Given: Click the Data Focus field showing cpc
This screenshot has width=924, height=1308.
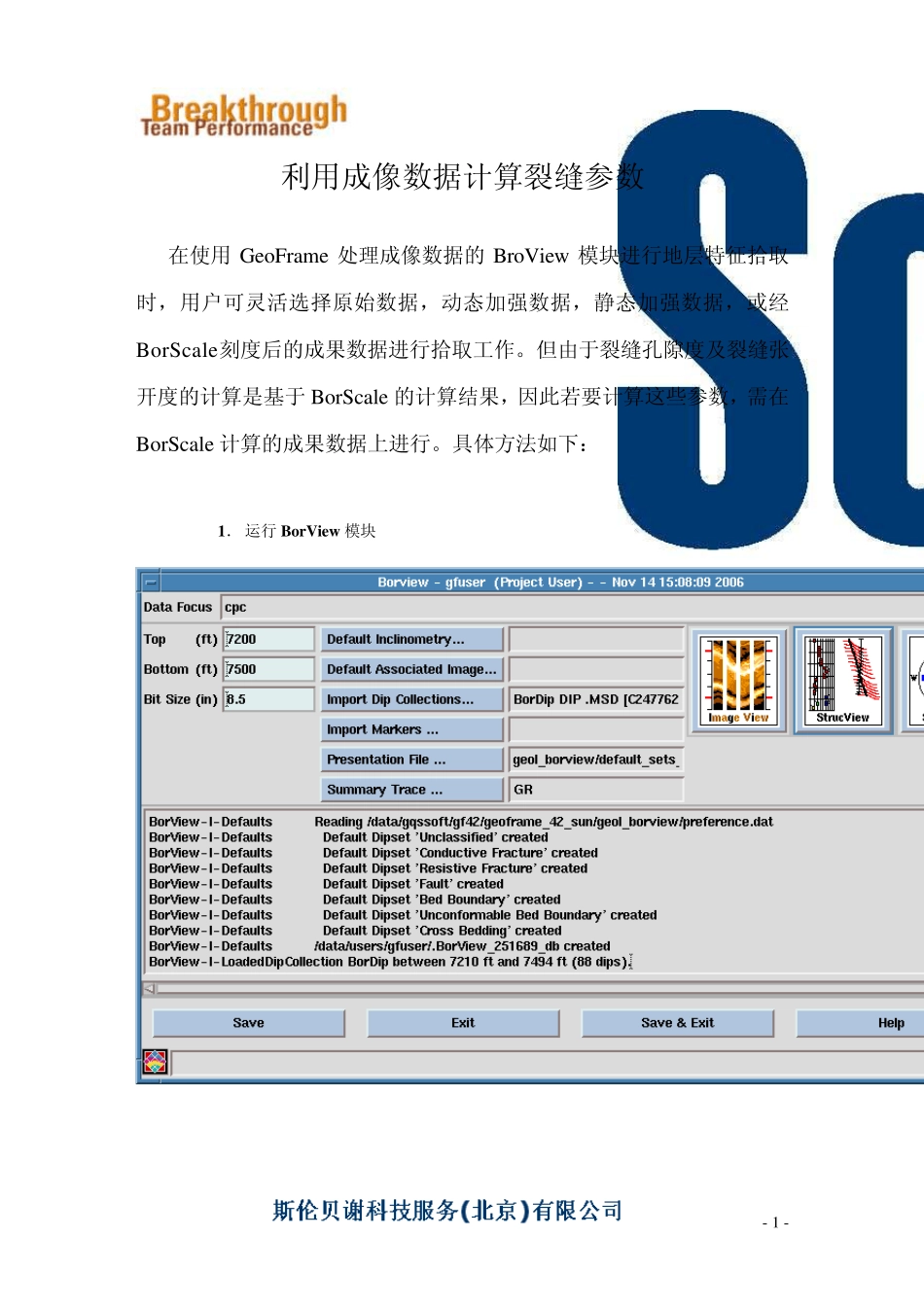Looking at the screenshot, I should (573, 607).
